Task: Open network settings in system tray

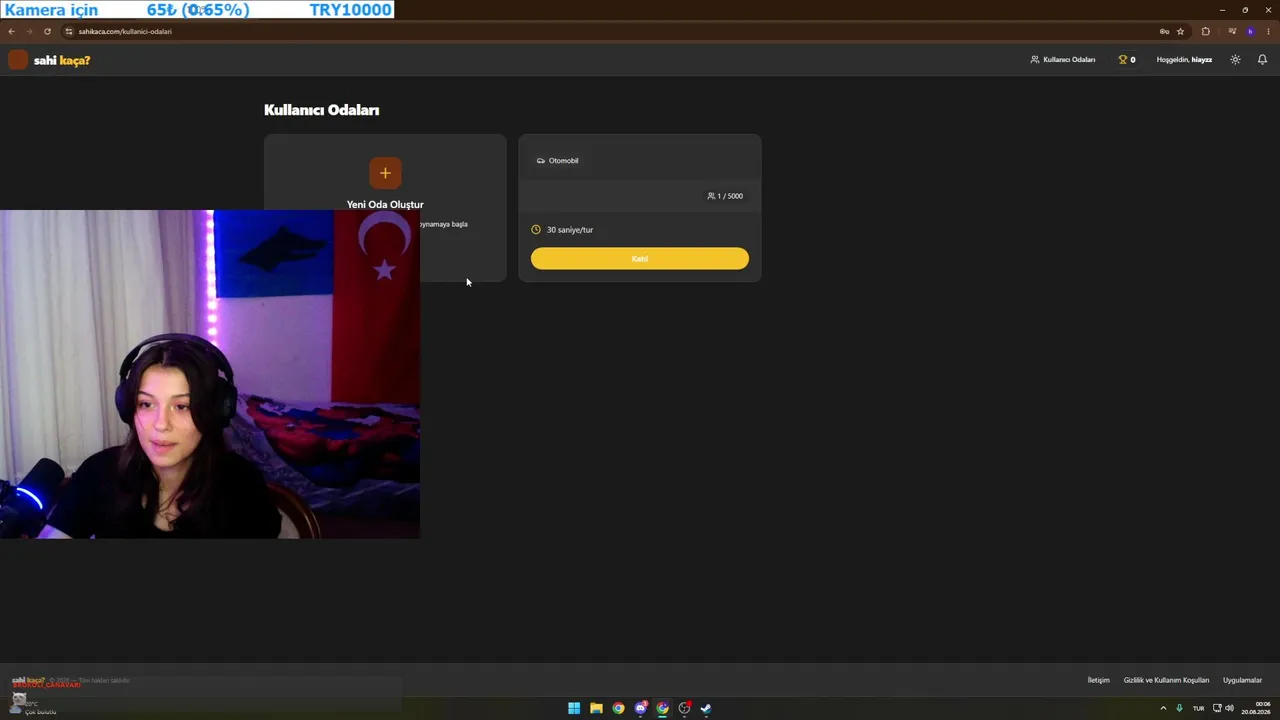Action: pos(1217,708)
